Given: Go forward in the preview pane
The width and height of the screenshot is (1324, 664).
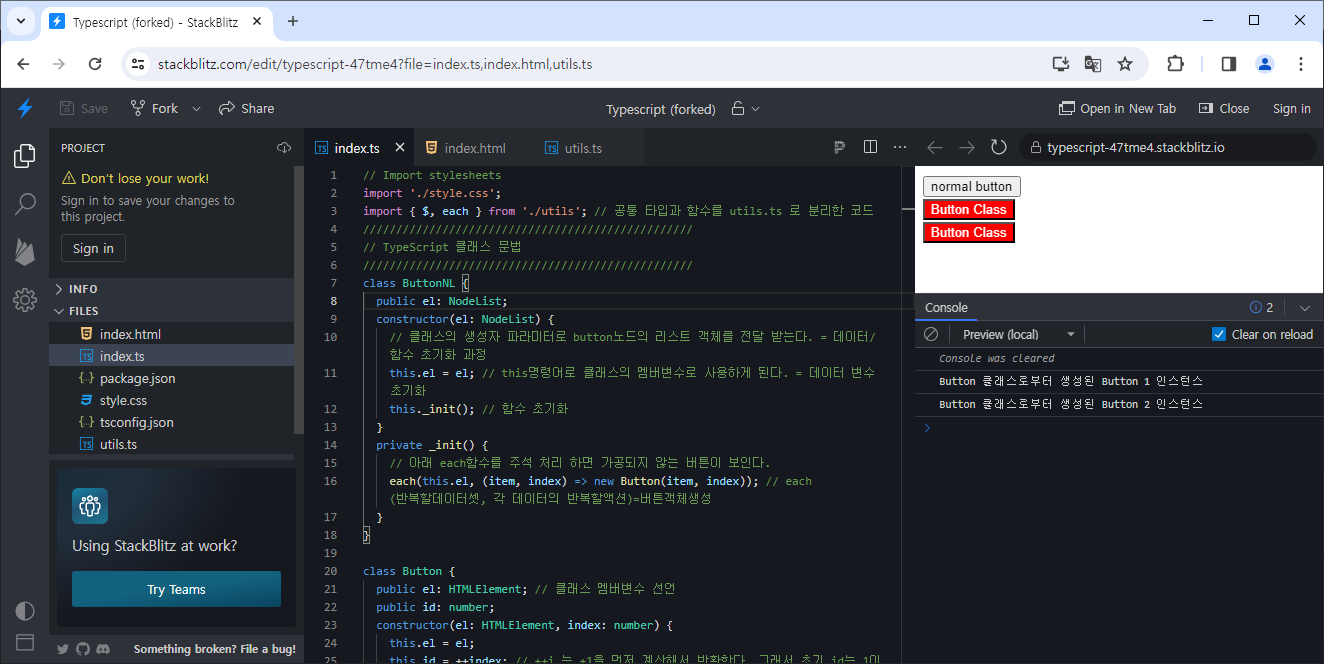Looking at the screenshot, I should click(x=967, y=148).
